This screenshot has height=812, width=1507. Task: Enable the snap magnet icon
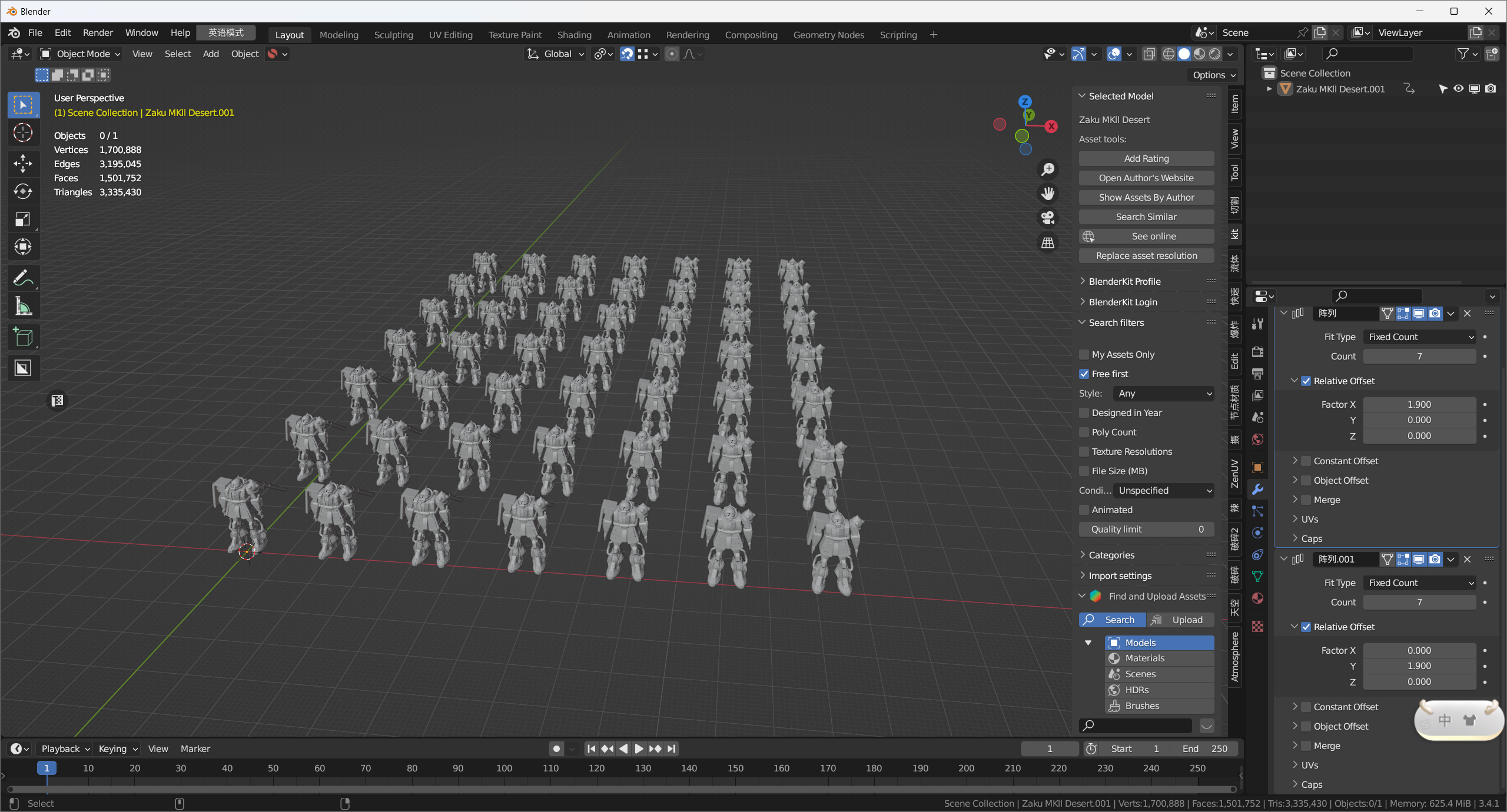point(627,54)
